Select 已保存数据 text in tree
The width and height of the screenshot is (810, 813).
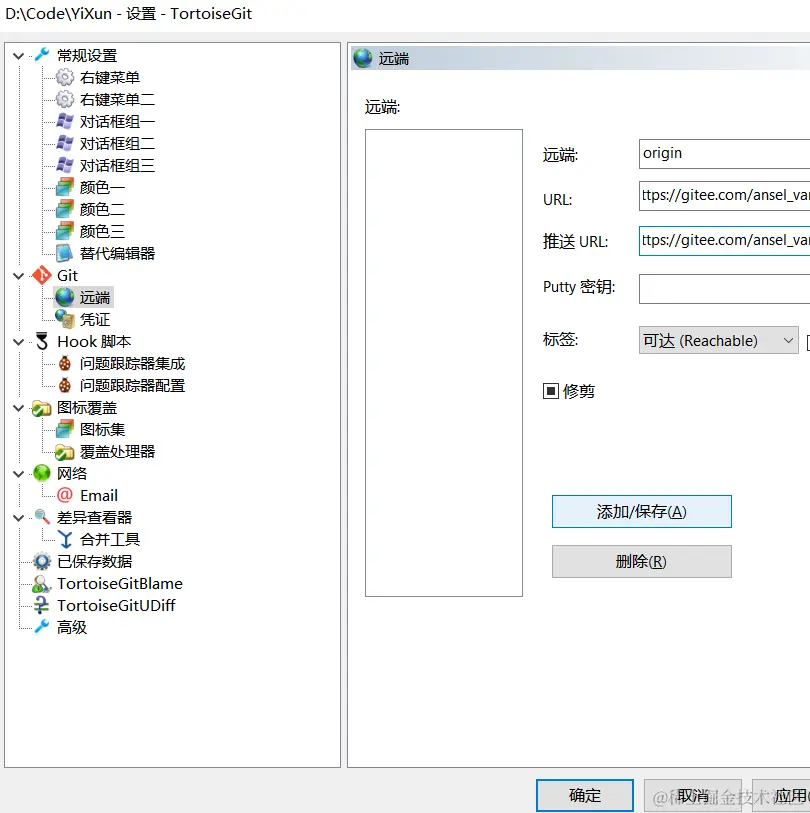click(94, 562)
